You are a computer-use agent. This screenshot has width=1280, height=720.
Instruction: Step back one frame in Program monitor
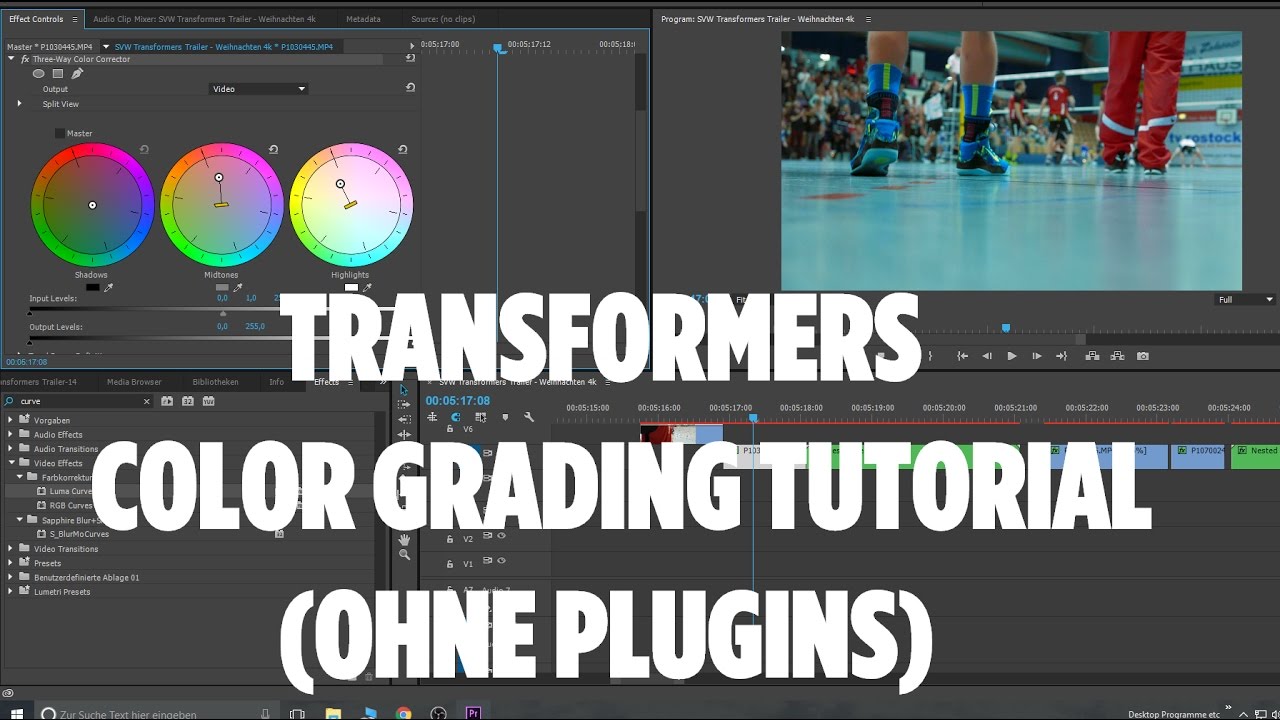click(987, 356)
